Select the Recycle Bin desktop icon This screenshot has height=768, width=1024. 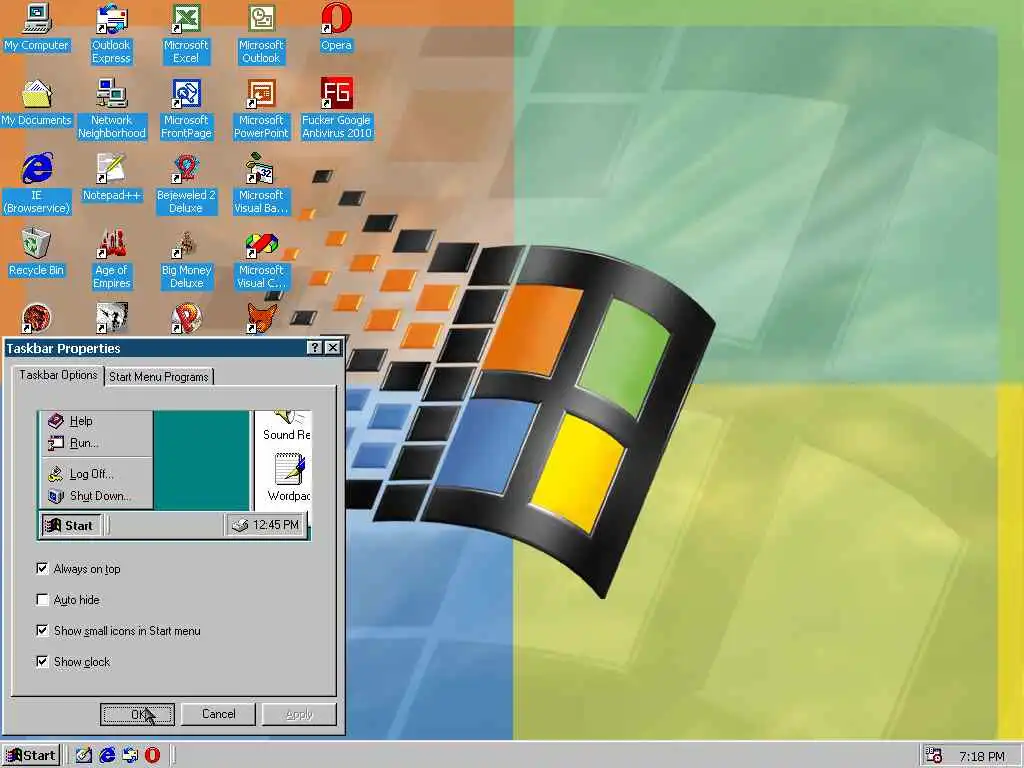click(36, 253)
